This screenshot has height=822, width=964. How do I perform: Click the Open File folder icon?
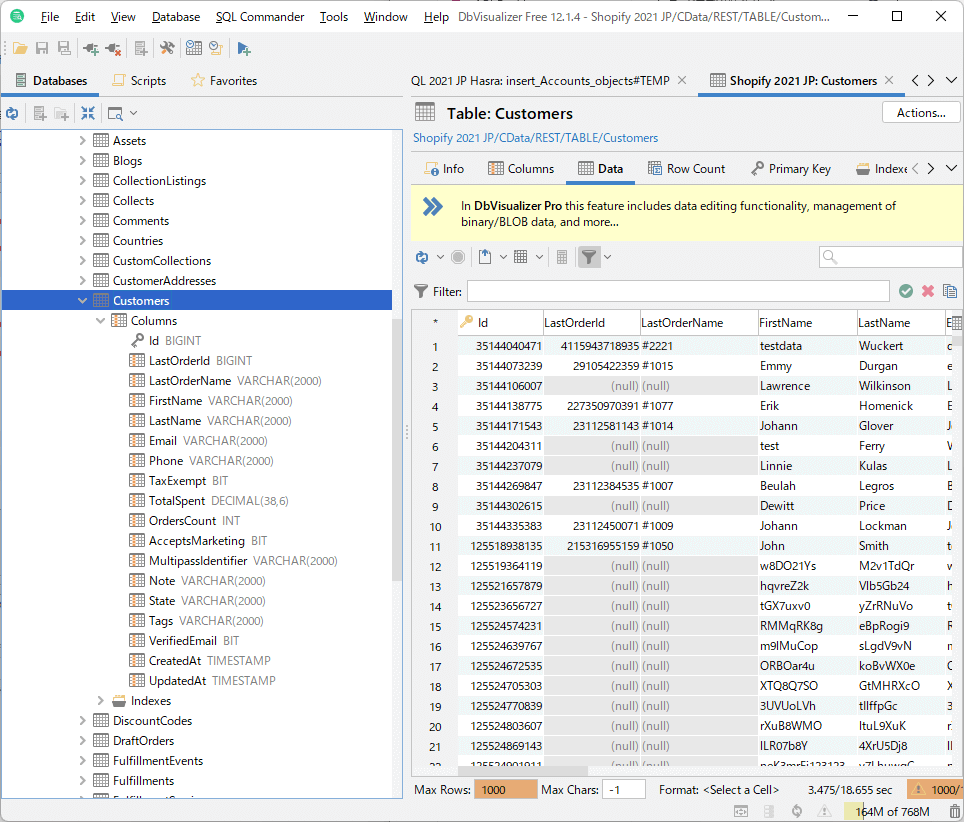tap(20, 48)
